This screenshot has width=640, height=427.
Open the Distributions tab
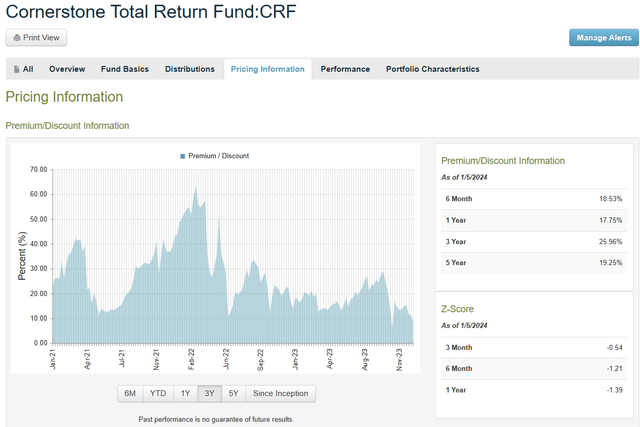click(190, 69)
